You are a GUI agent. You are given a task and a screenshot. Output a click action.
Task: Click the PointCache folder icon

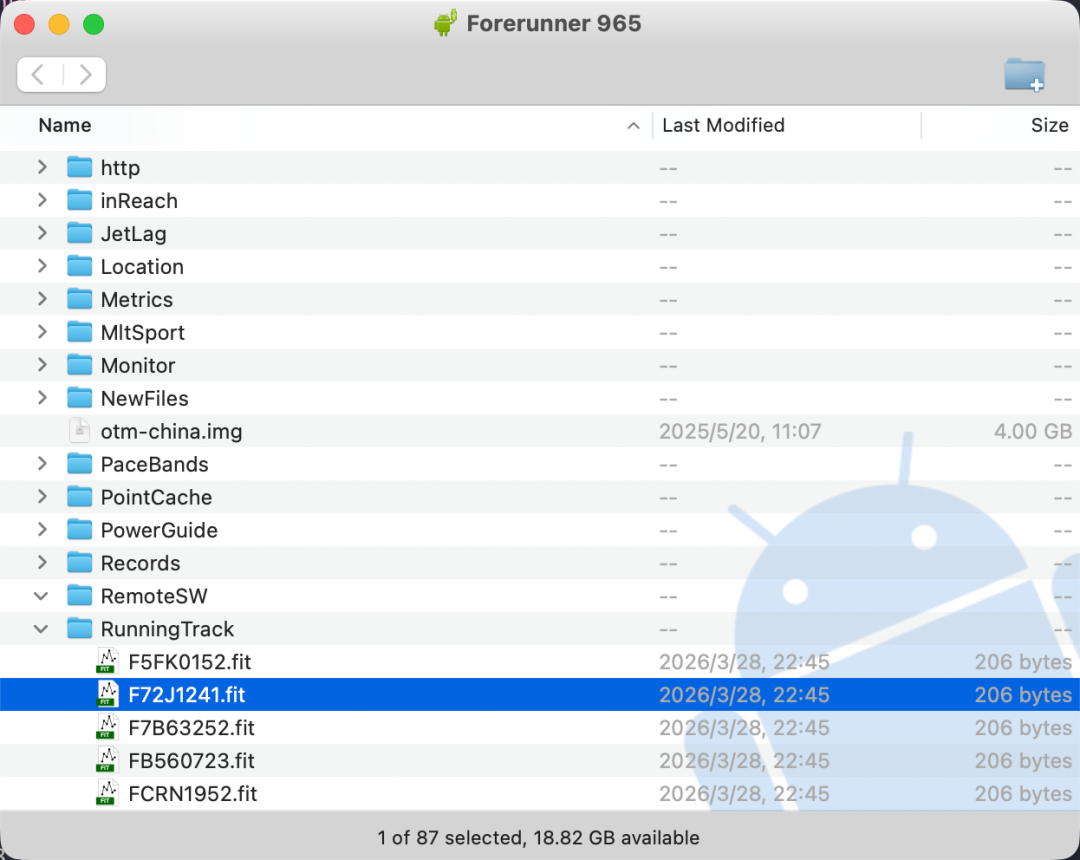click(x=79, y=497)
